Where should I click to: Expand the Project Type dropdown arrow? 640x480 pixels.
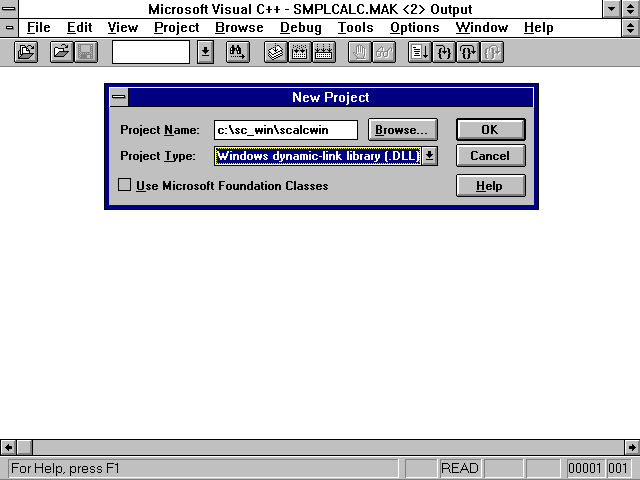pos(429,155)
